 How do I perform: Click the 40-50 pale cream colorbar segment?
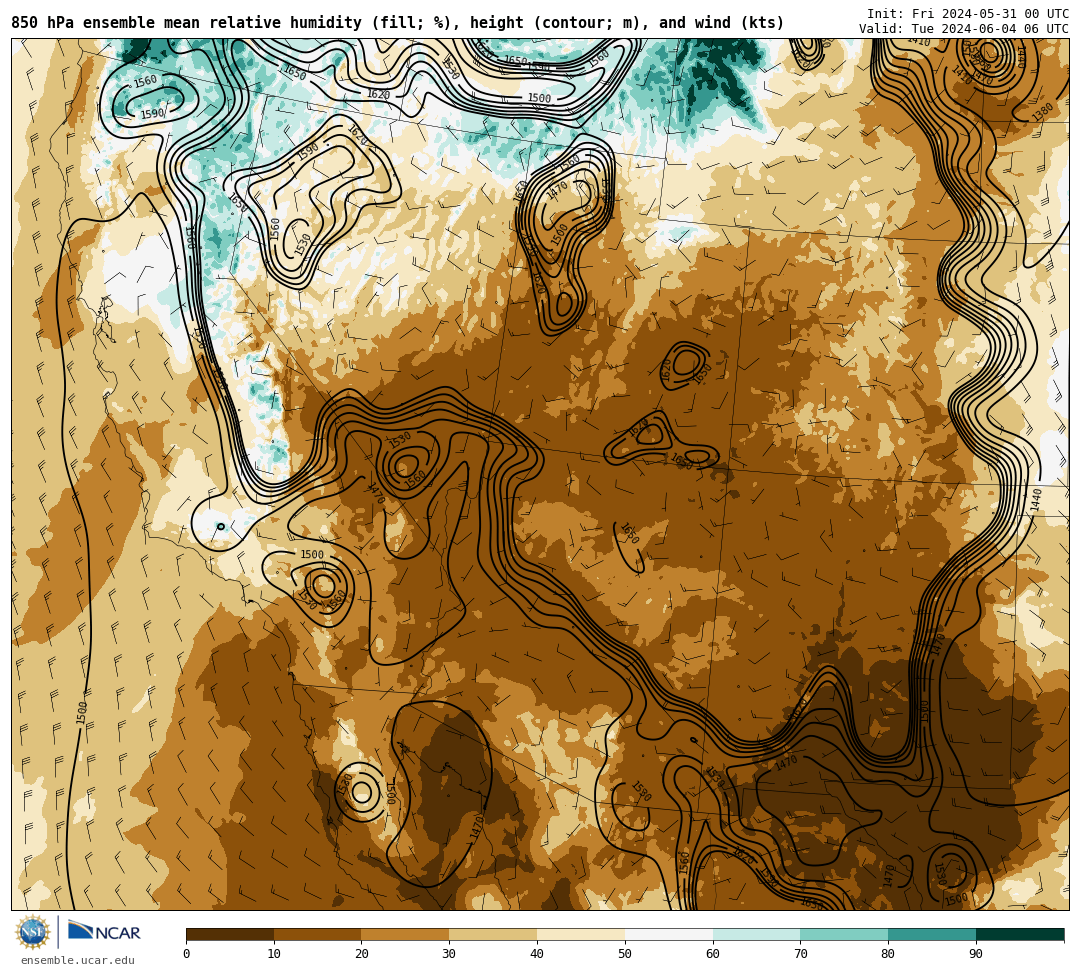[581, 934]
